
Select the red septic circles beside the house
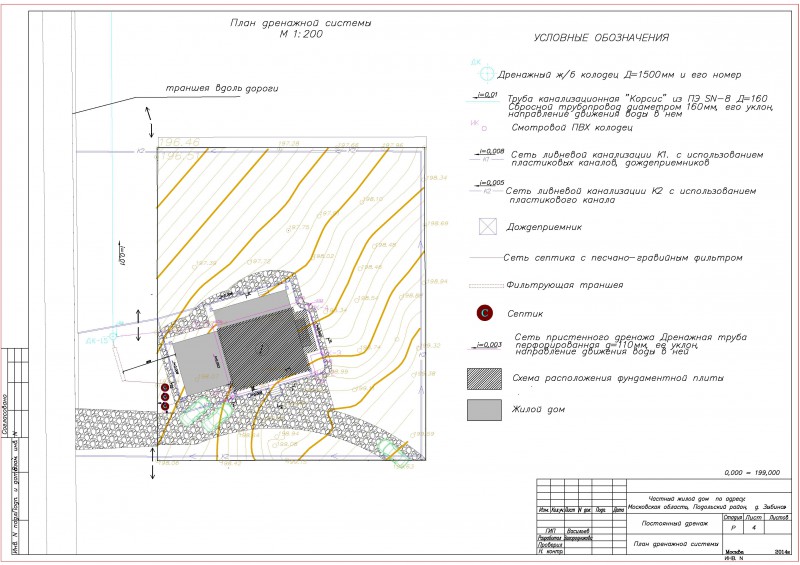(164, 397)
